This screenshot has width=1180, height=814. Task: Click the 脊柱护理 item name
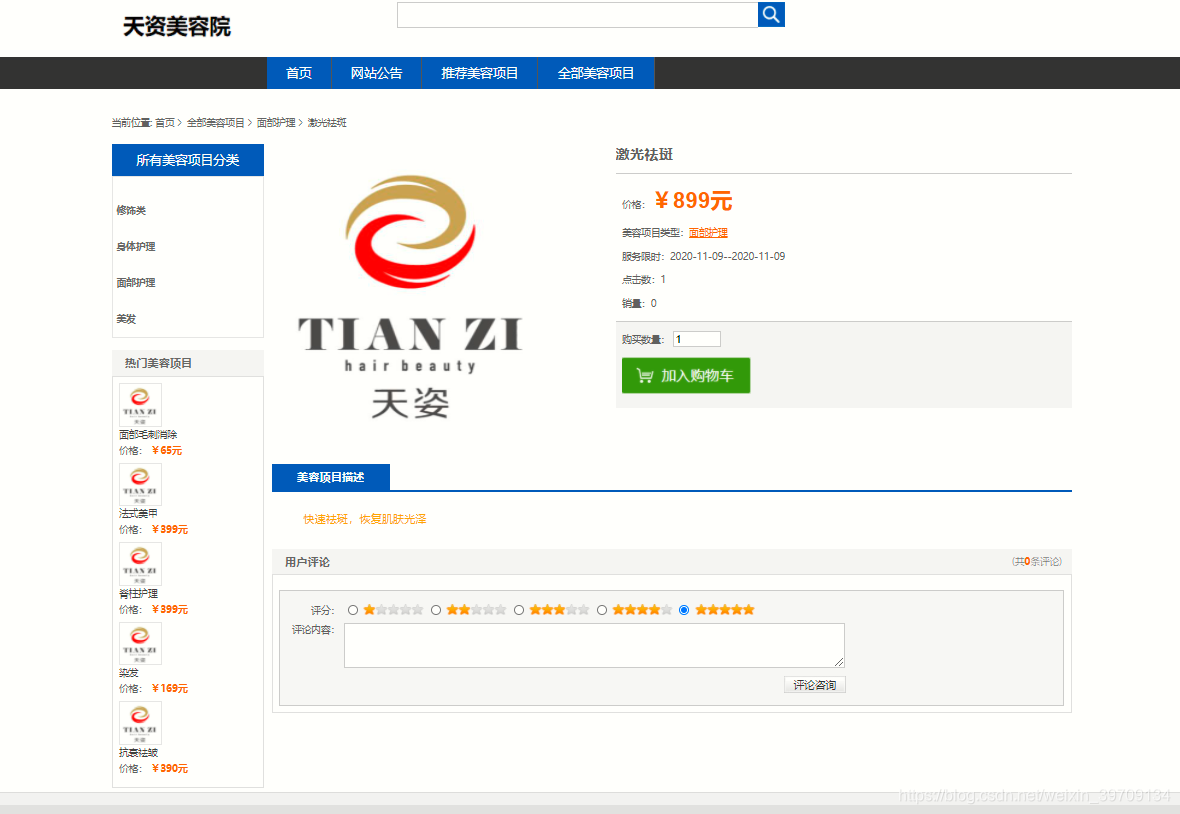pyautogui.click(x=138, y=594)
